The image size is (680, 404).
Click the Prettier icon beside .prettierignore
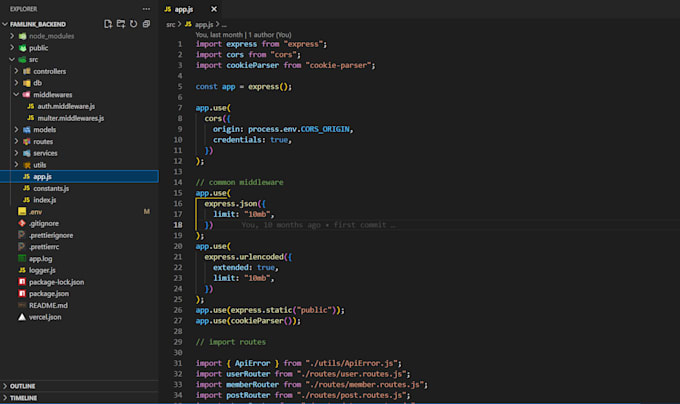pos(22,235)
